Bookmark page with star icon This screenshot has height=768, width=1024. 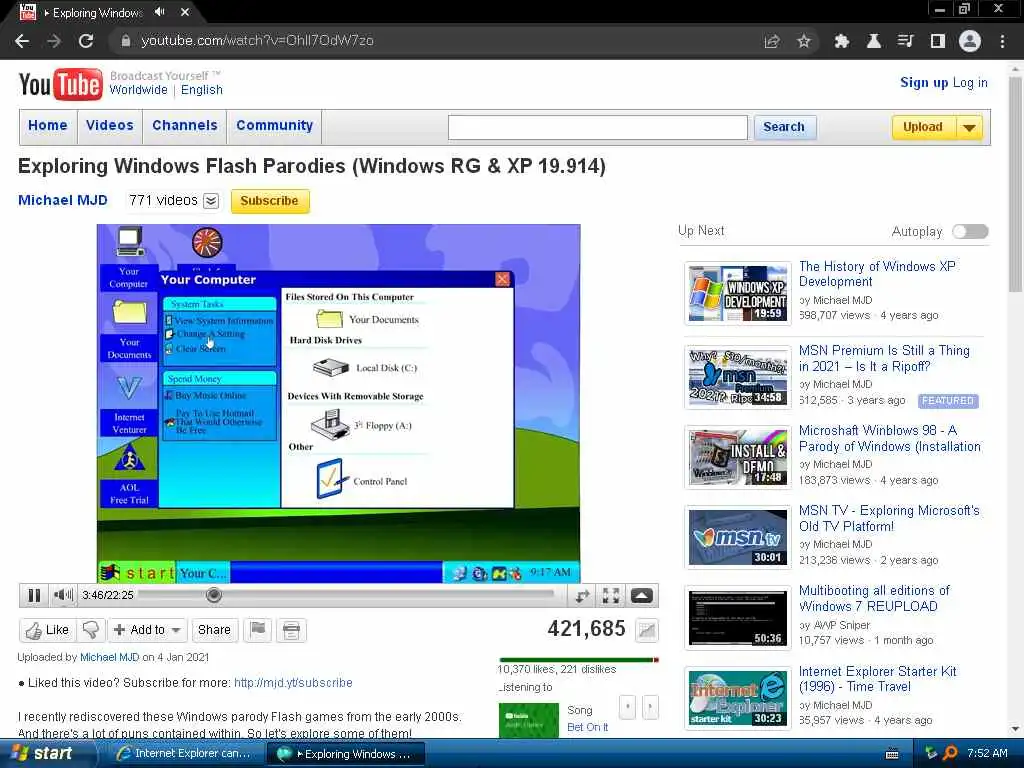point(804,41)
